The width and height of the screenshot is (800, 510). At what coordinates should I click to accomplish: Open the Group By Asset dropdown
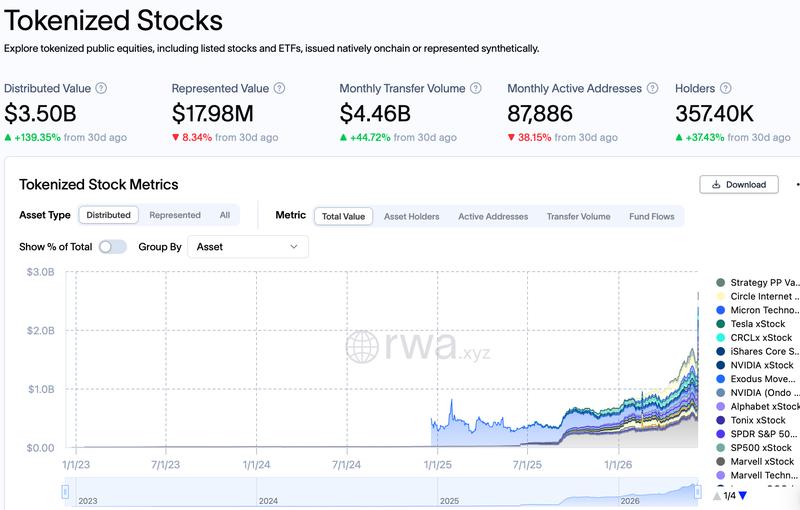tap(248, 247)
